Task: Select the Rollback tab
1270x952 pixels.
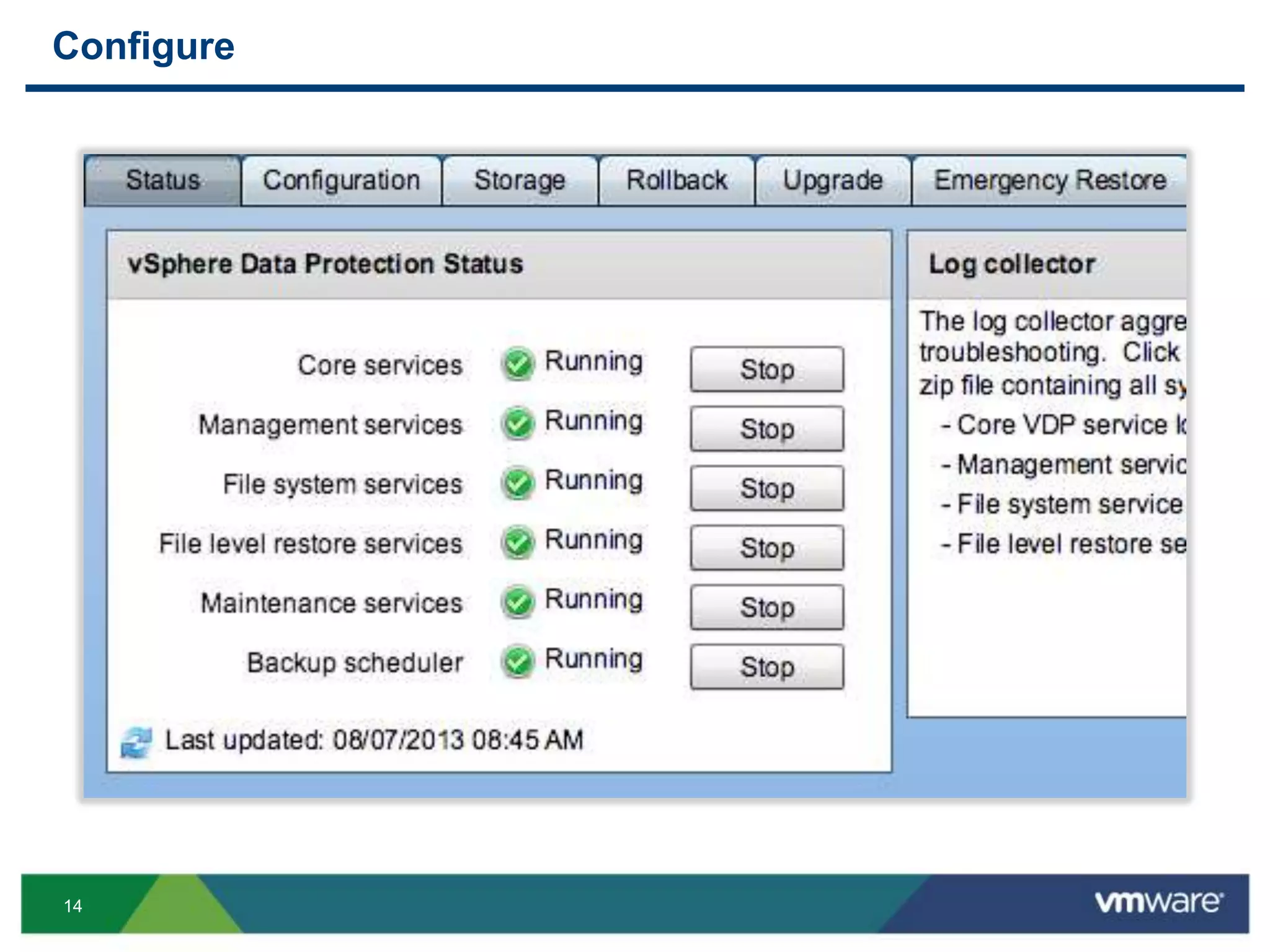Action: [677, 180]
